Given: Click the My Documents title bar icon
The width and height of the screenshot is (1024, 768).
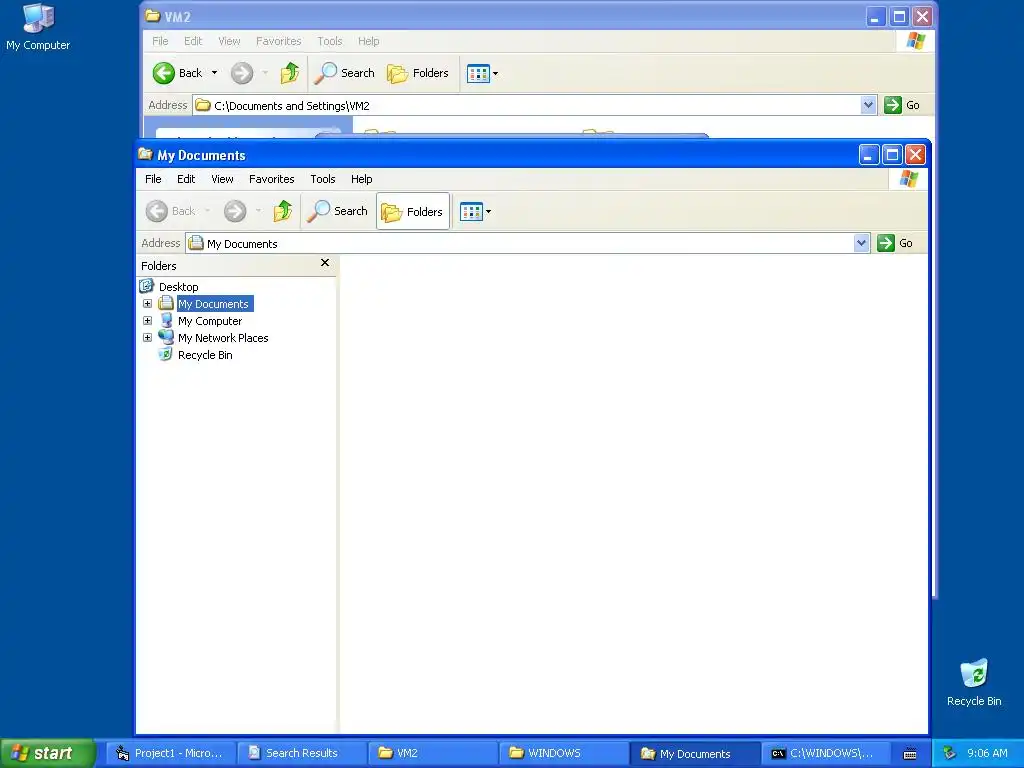Looking at the screenshot, I should pyautogui.click(x=145, y=155).
